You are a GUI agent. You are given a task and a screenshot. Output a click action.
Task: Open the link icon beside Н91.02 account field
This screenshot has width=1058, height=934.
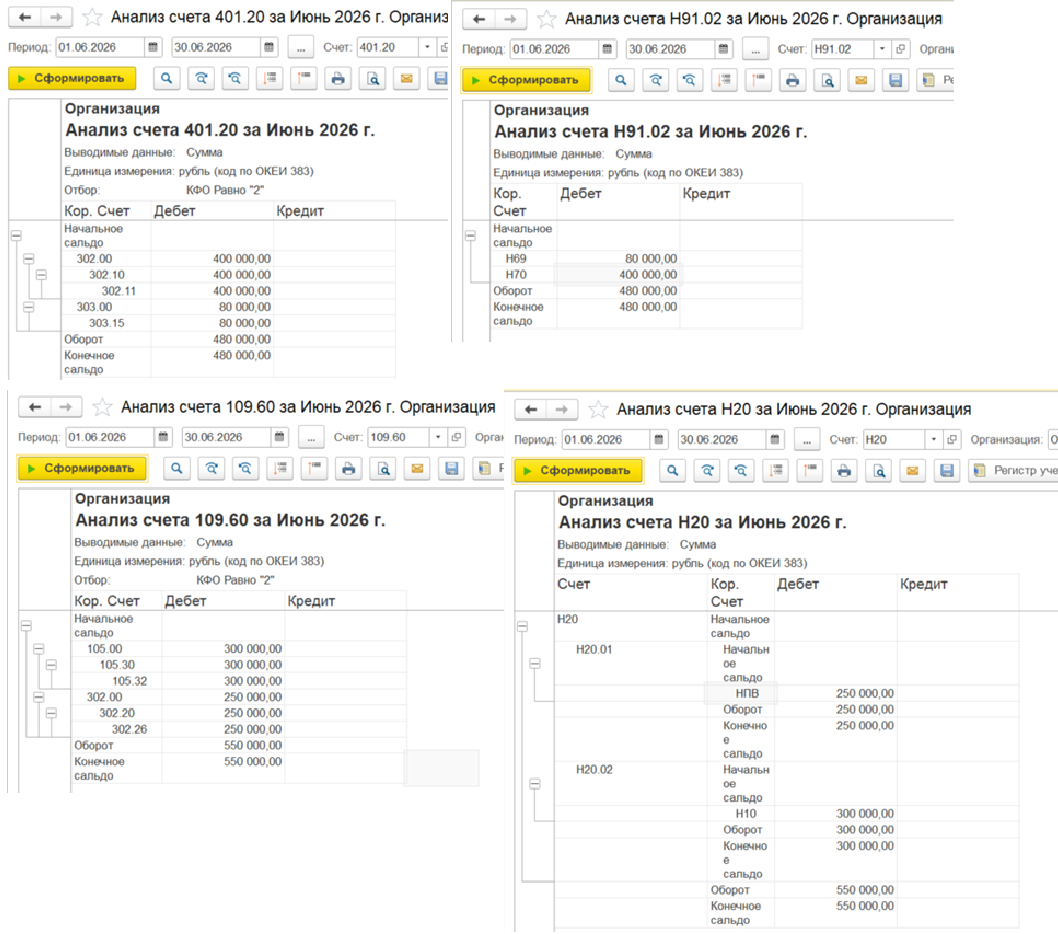tap(901, 49)
